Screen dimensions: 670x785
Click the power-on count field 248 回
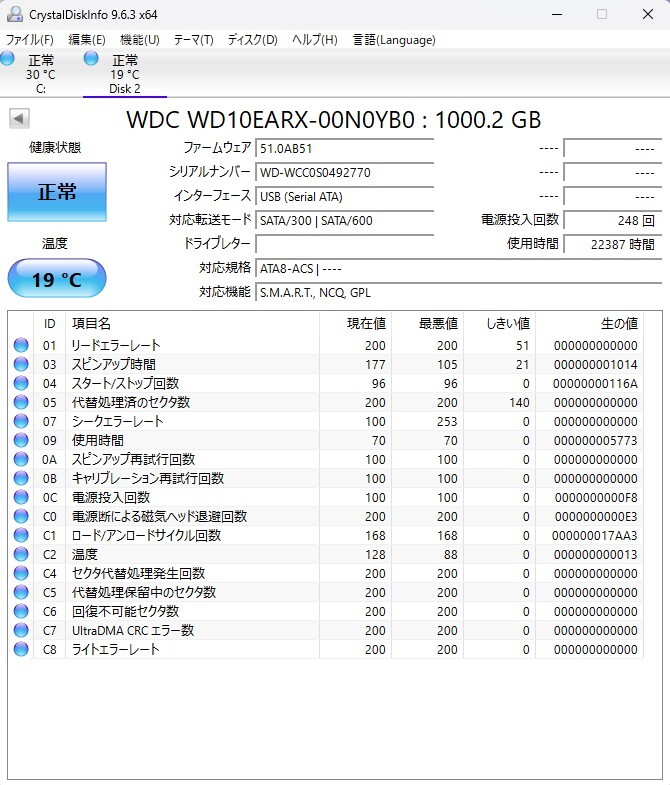613,221
